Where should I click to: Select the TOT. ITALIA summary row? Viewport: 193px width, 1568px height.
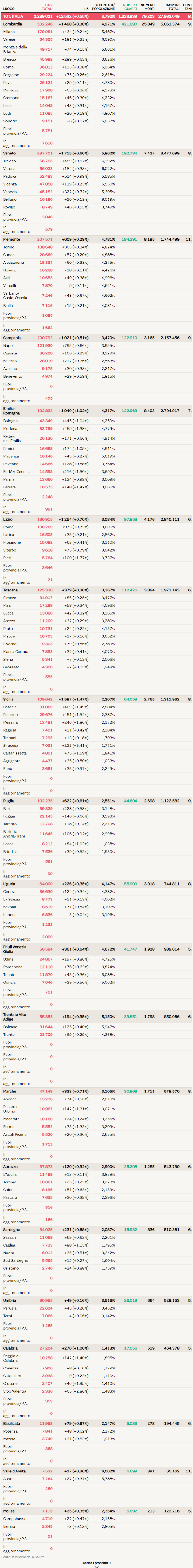pos(96,16)
